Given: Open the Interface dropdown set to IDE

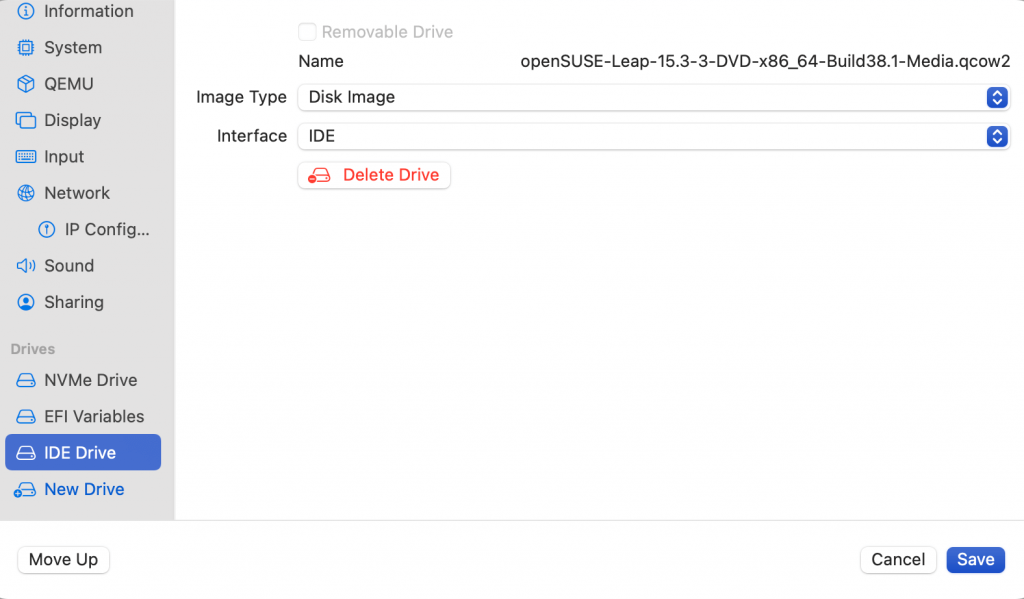Looking at the screenshot, I should [x=654, y=136].
